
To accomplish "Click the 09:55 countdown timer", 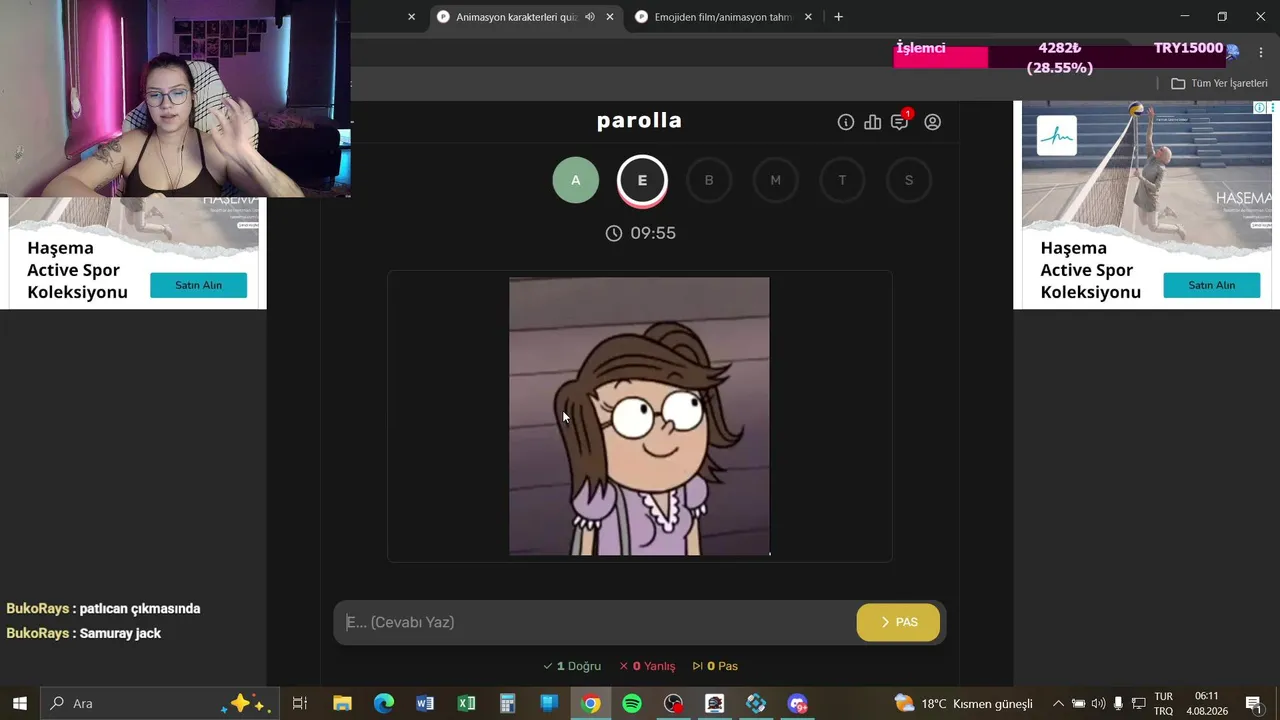I will pos(641,233).
